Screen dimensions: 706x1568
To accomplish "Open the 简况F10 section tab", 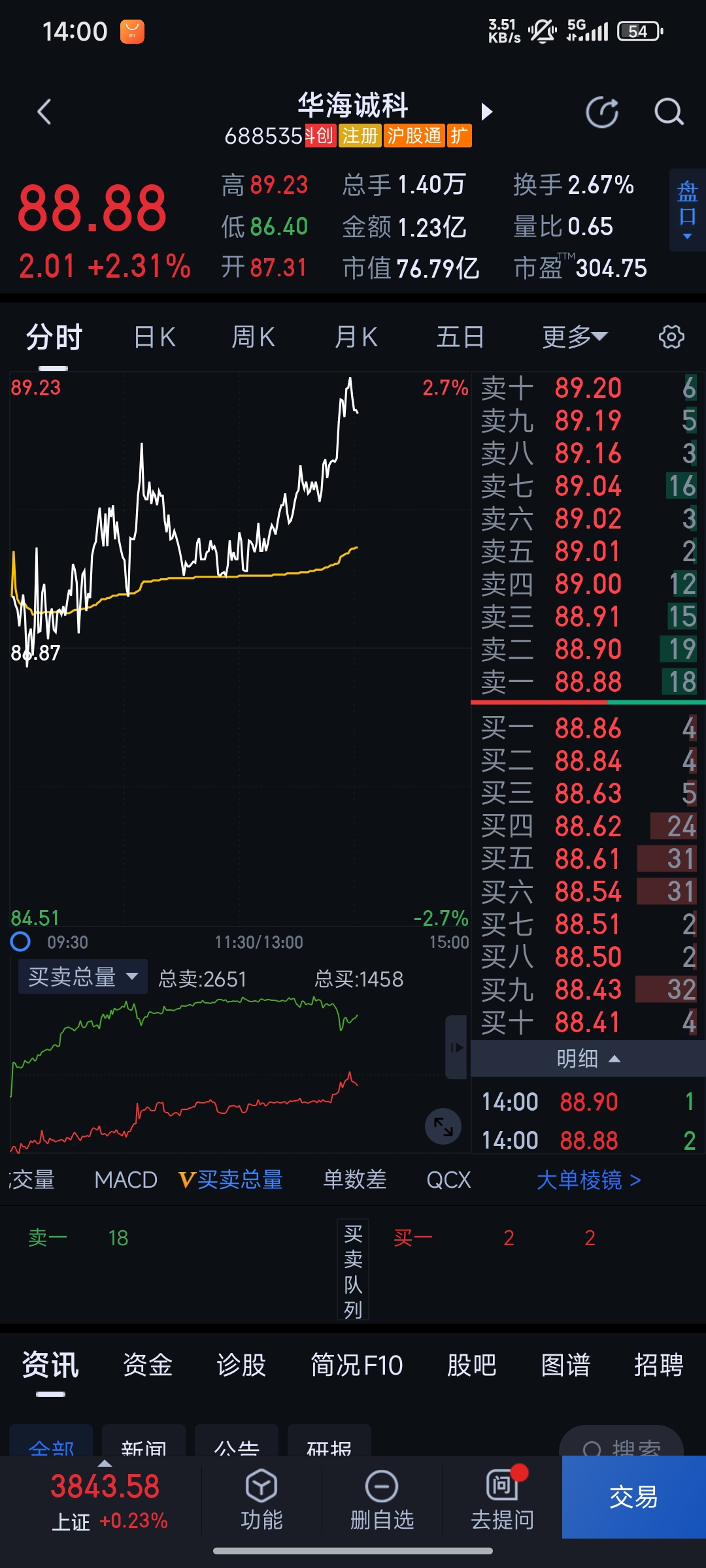I will (357, 1365).
